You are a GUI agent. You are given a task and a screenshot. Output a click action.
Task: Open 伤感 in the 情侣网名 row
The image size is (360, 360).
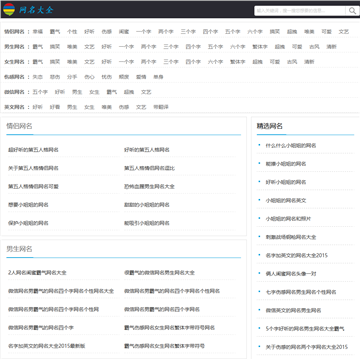[107, 32]
